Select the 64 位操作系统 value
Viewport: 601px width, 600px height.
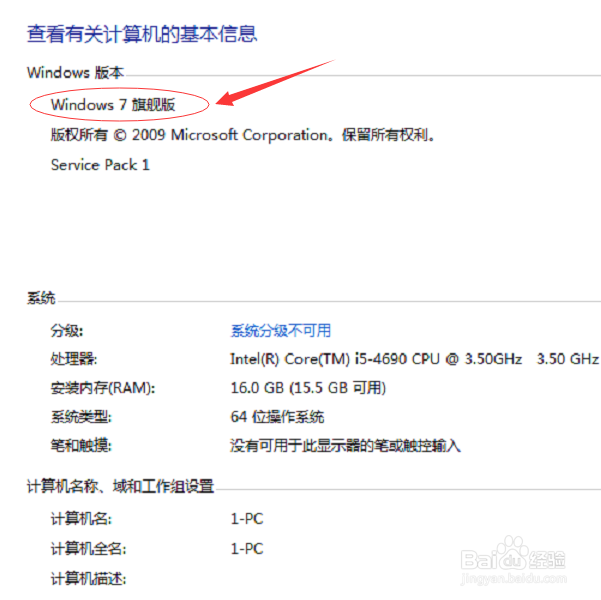pos(277,417)
